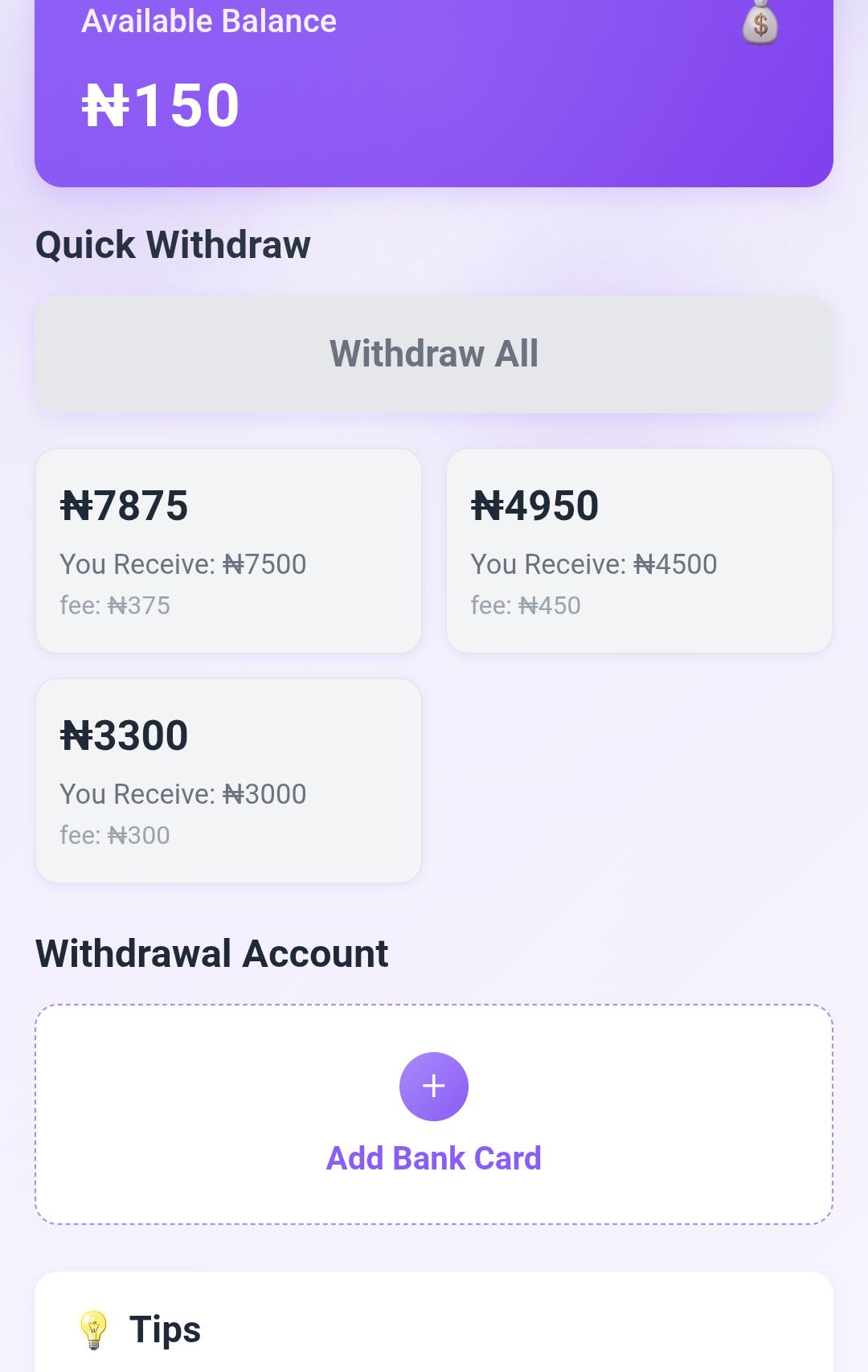Click the lightbulb icon beside Tips
The width and height of the screenshot is (868, 1372).
point(93,1329)
